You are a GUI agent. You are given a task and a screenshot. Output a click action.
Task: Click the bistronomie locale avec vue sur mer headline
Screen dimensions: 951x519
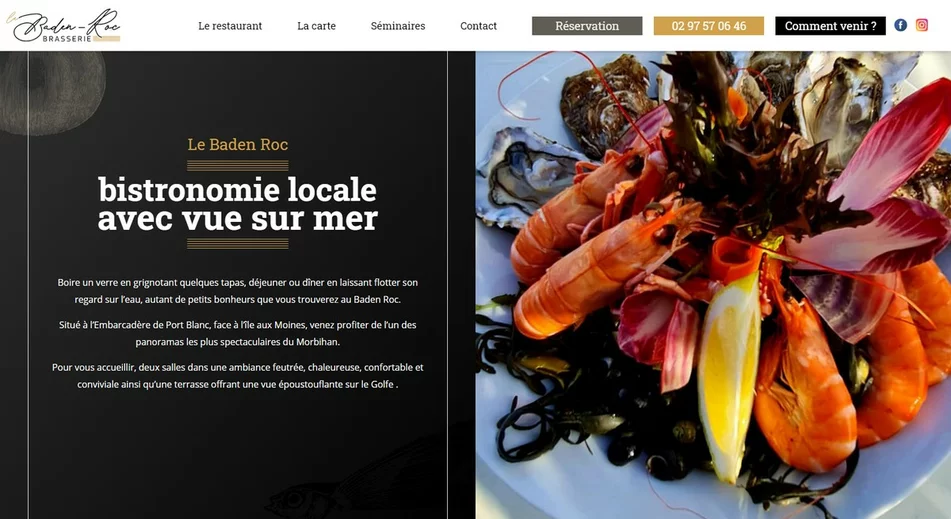coord(238,204)
